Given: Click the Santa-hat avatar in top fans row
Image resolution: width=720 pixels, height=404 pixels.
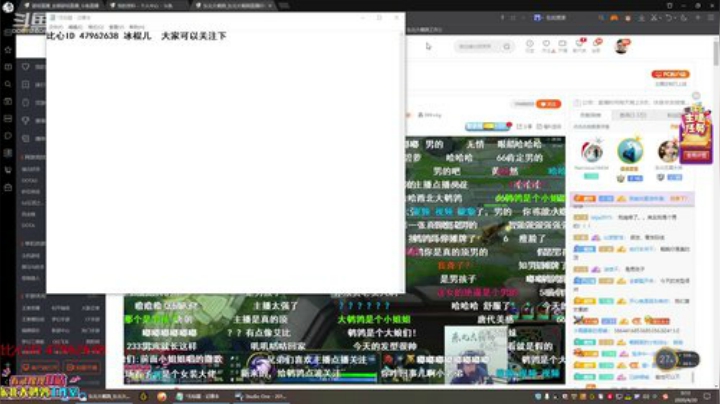Looking at the screenshot, I should [591, 152].
